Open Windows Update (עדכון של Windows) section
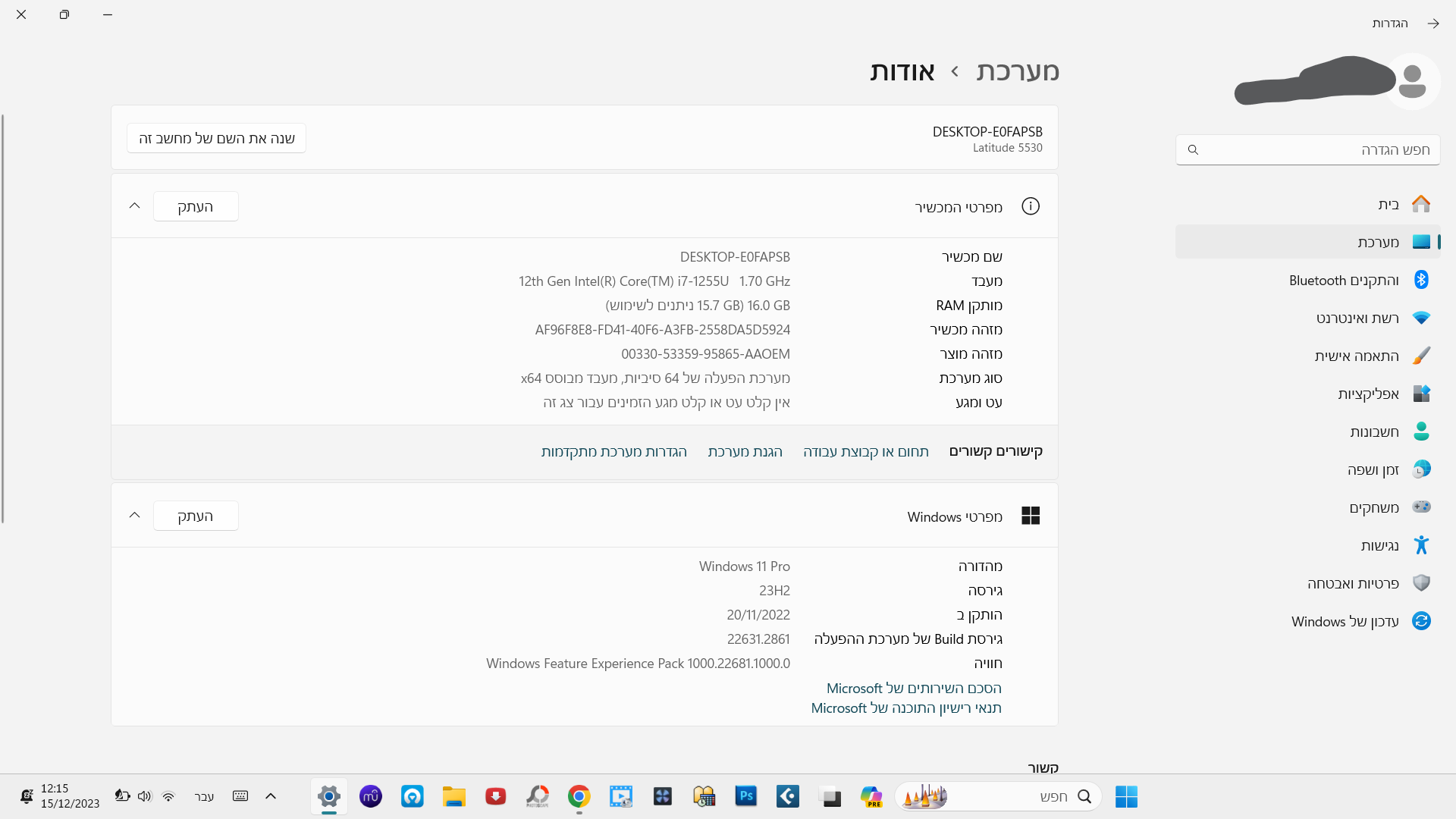The height and width of the screenshot is (819, 1456). pyautogui.click(x=1345, y=622)
